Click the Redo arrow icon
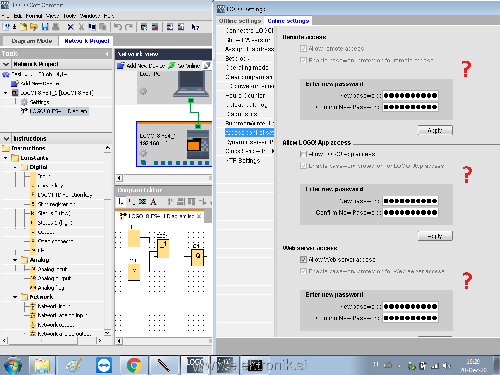Viewport: 500px width, 375px height. pos(129,27)
